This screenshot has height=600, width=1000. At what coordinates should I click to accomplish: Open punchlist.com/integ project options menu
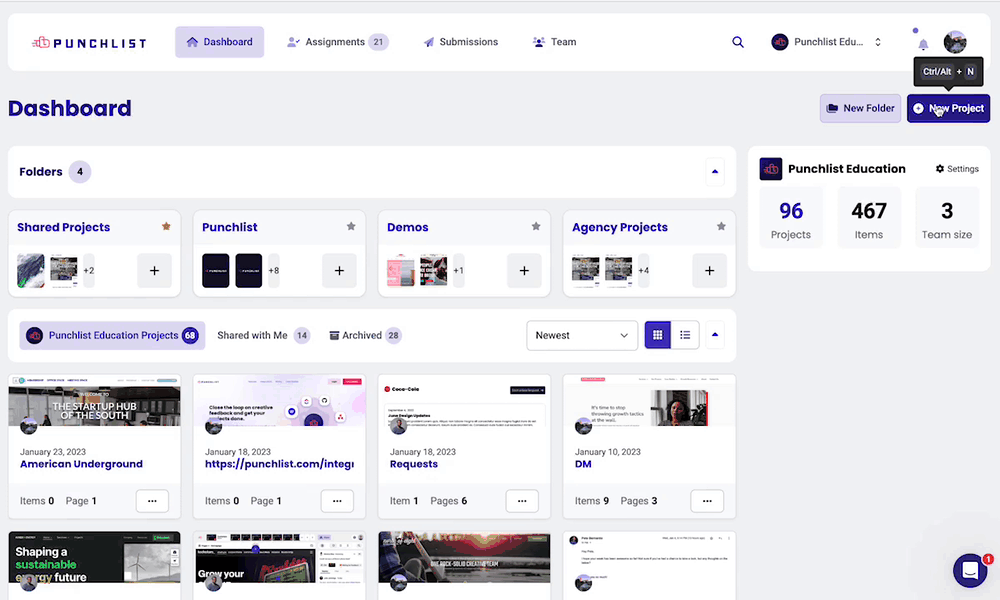(x=337, y=501)
